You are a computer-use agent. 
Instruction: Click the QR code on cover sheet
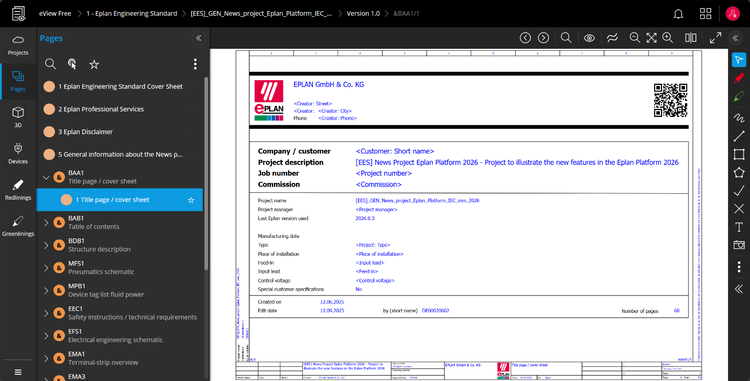pos(671,100)
